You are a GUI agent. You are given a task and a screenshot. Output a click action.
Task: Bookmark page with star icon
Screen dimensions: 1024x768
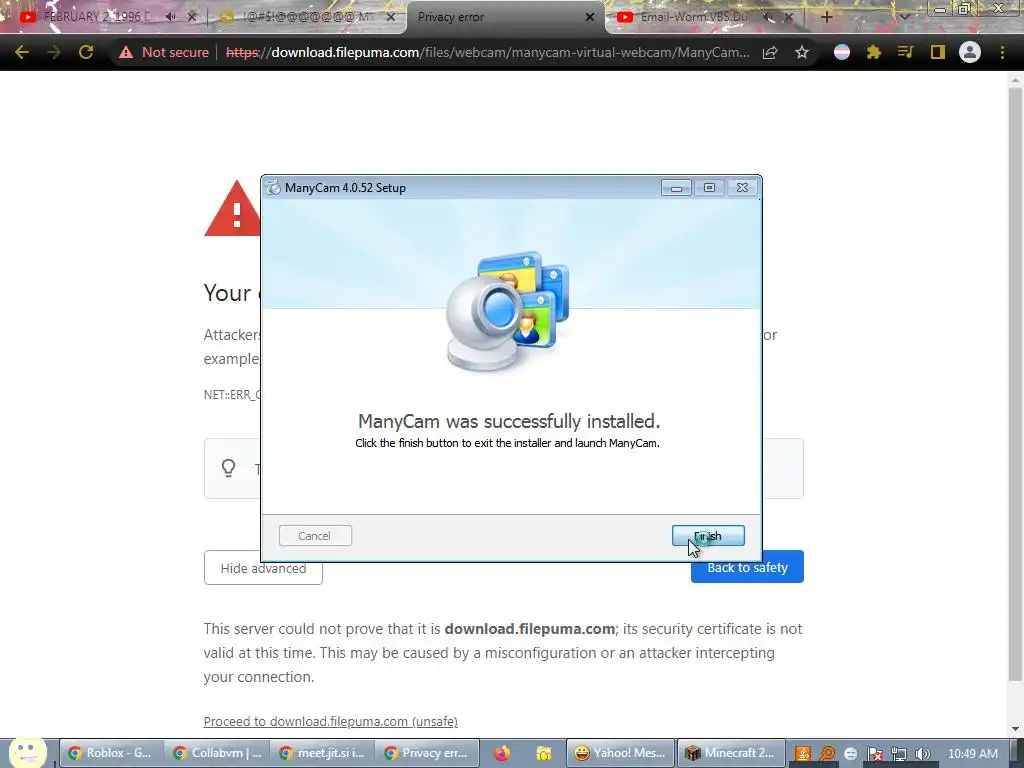click(802, 52)
